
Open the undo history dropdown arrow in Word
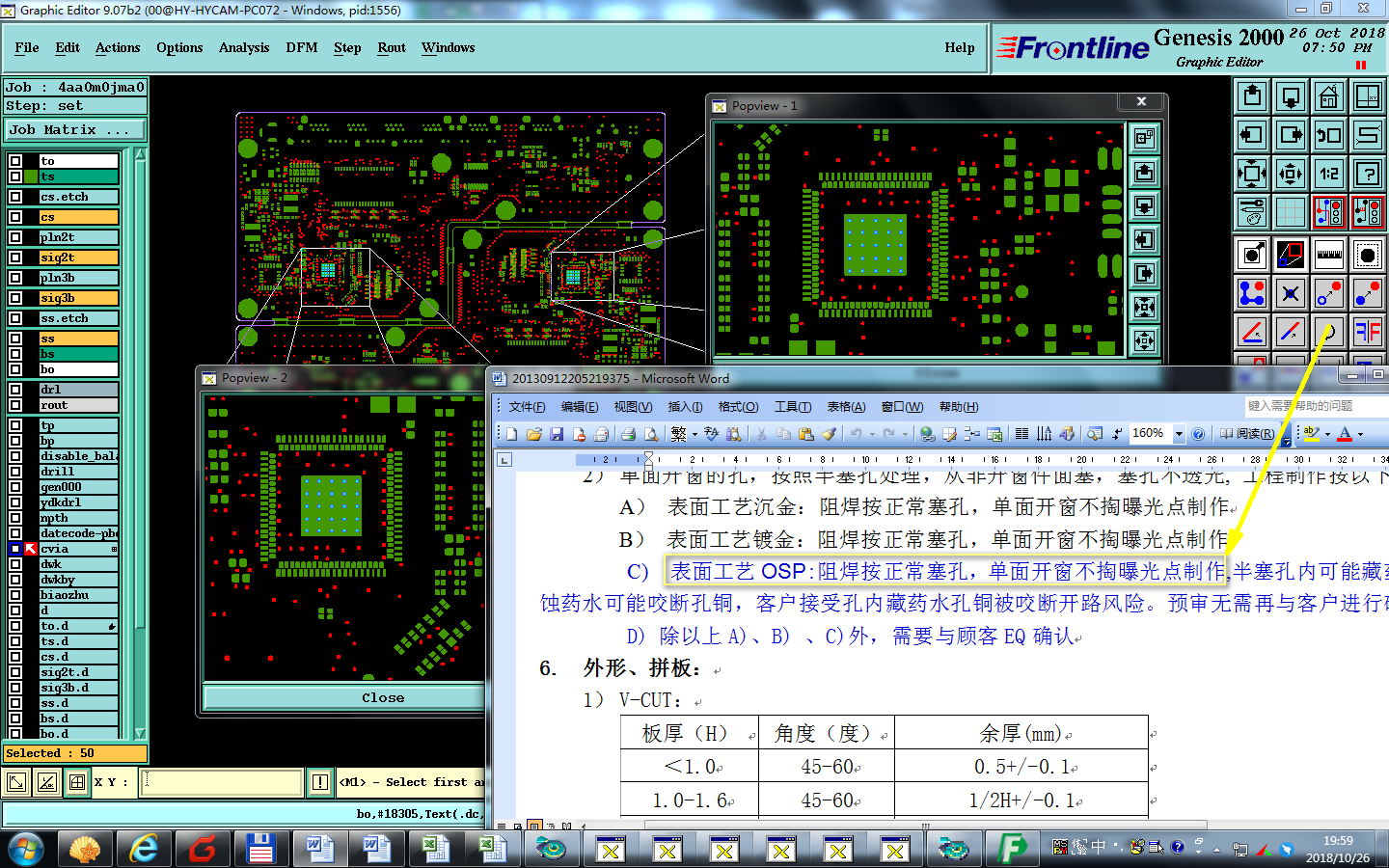pyautogui.click(x=872, y=434)
